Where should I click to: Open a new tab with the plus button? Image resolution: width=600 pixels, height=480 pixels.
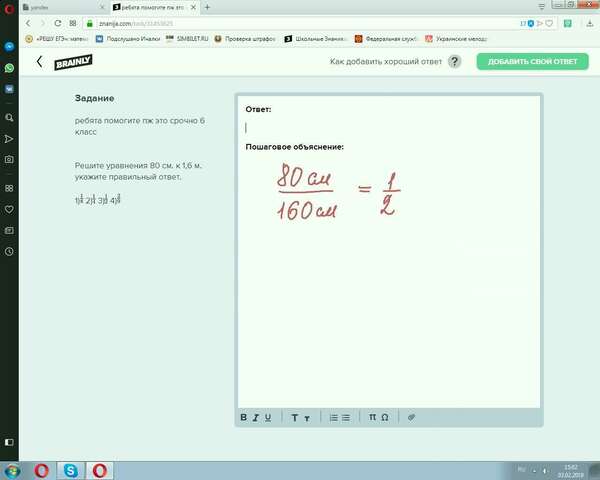[207, 7]
